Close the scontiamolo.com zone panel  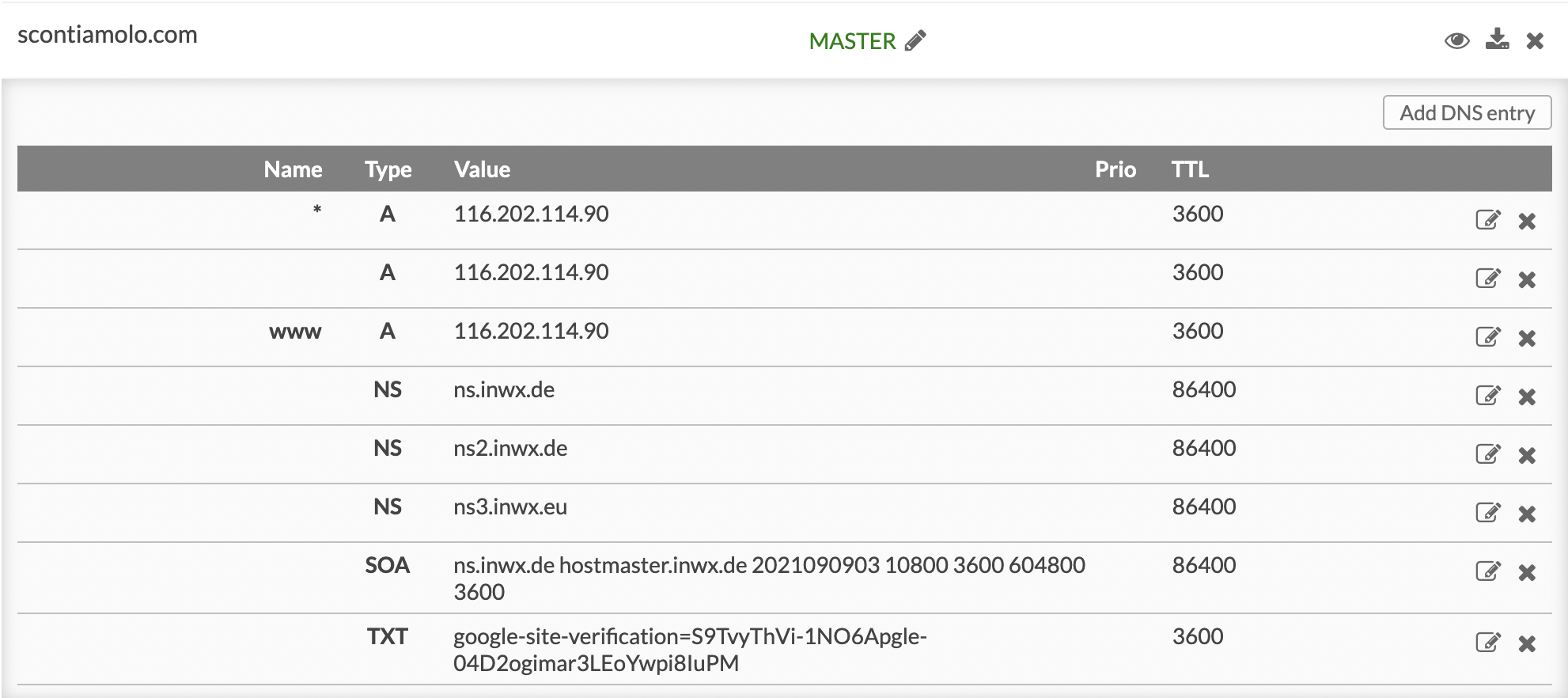click(1535, 40)
